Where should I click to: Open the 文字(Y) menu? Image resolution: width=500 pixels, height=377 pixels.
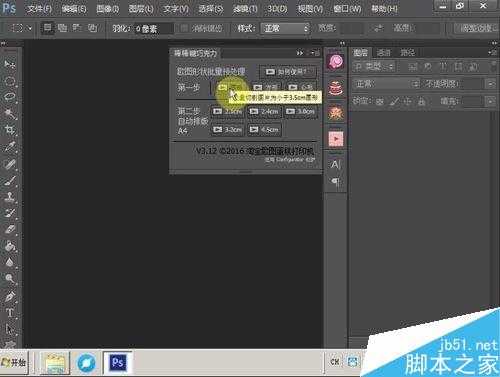[176, 9]
